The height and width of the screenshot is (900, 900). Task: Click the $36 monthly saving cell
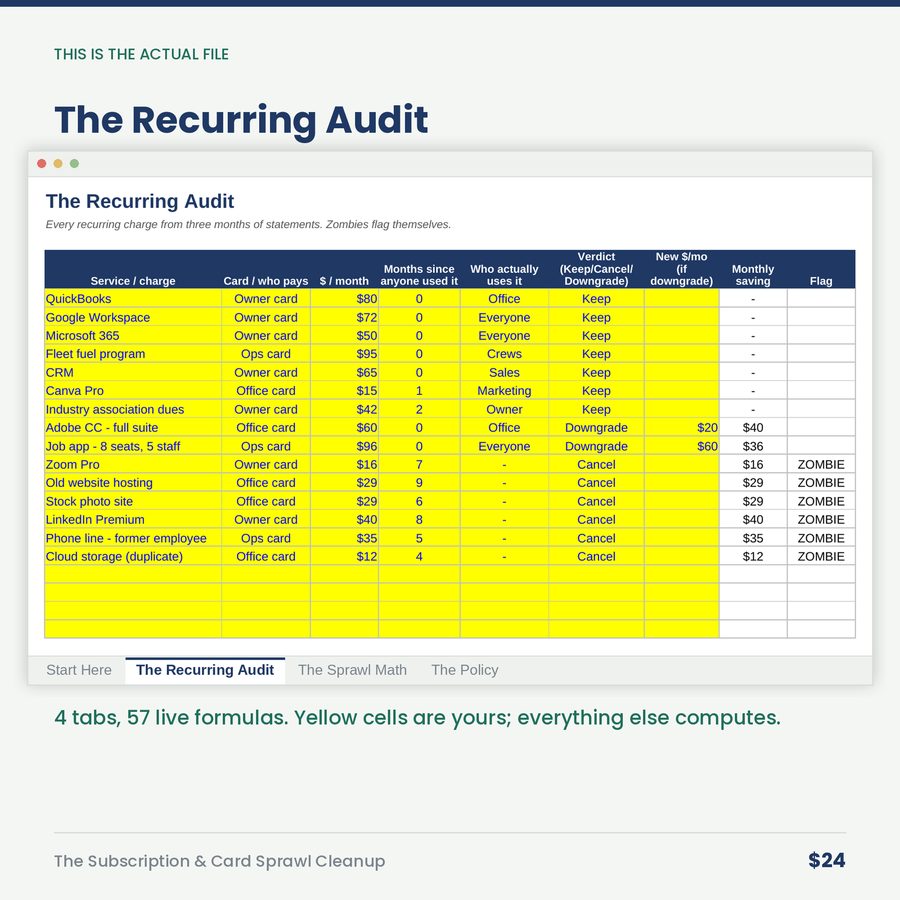752,445
